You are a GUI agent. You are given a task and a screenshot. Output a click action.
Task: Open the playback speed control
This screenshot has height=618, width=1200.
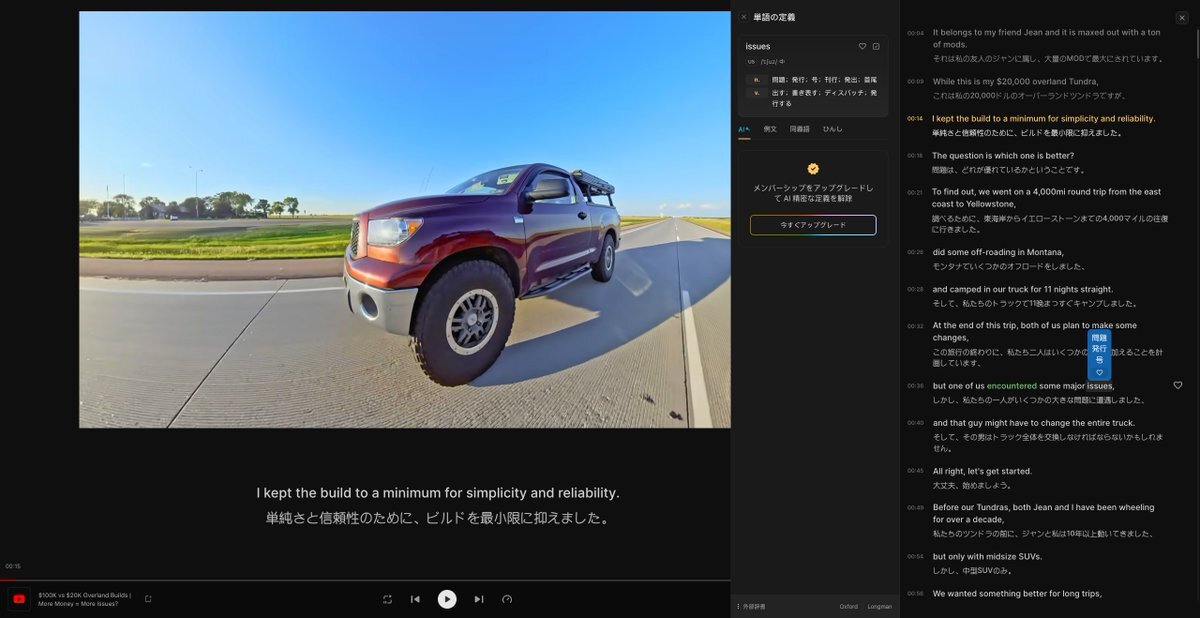[507, 599]
